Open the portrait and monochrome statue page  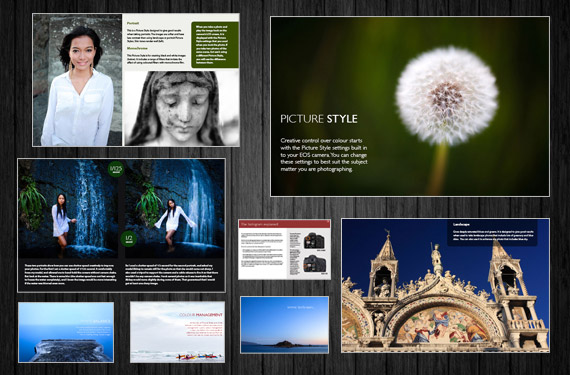tap(136, 80)
